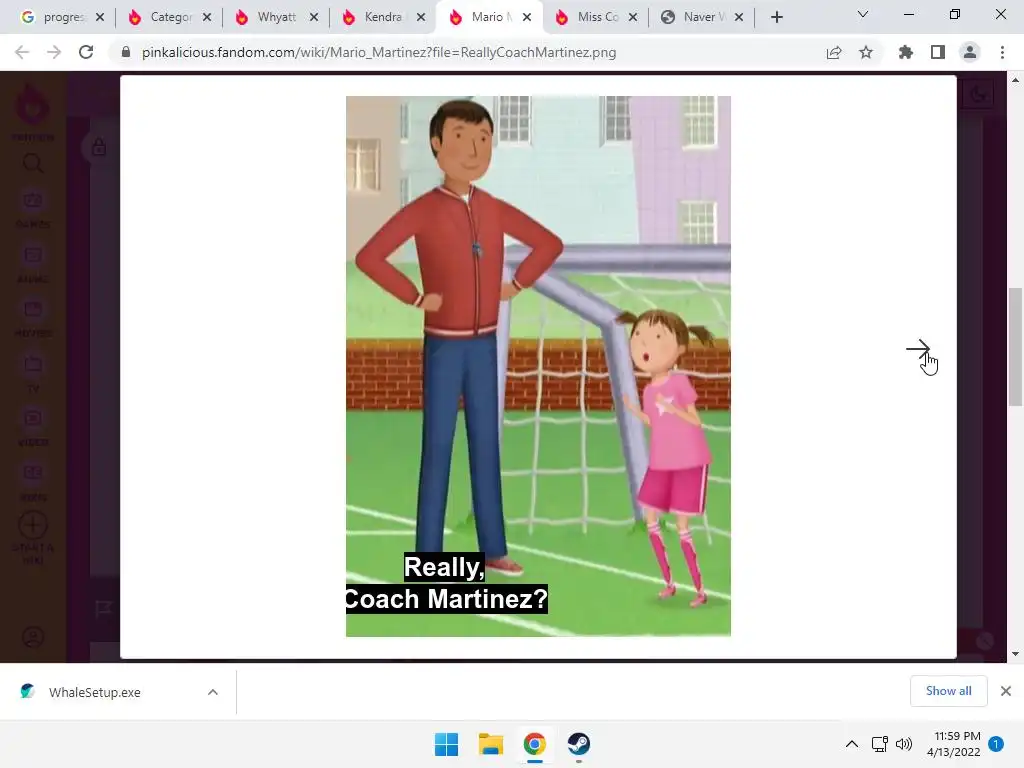This screenshot has width=1024, height=768.
Task: Click the Fandom logo in sidebar
Action: [32, 104]
